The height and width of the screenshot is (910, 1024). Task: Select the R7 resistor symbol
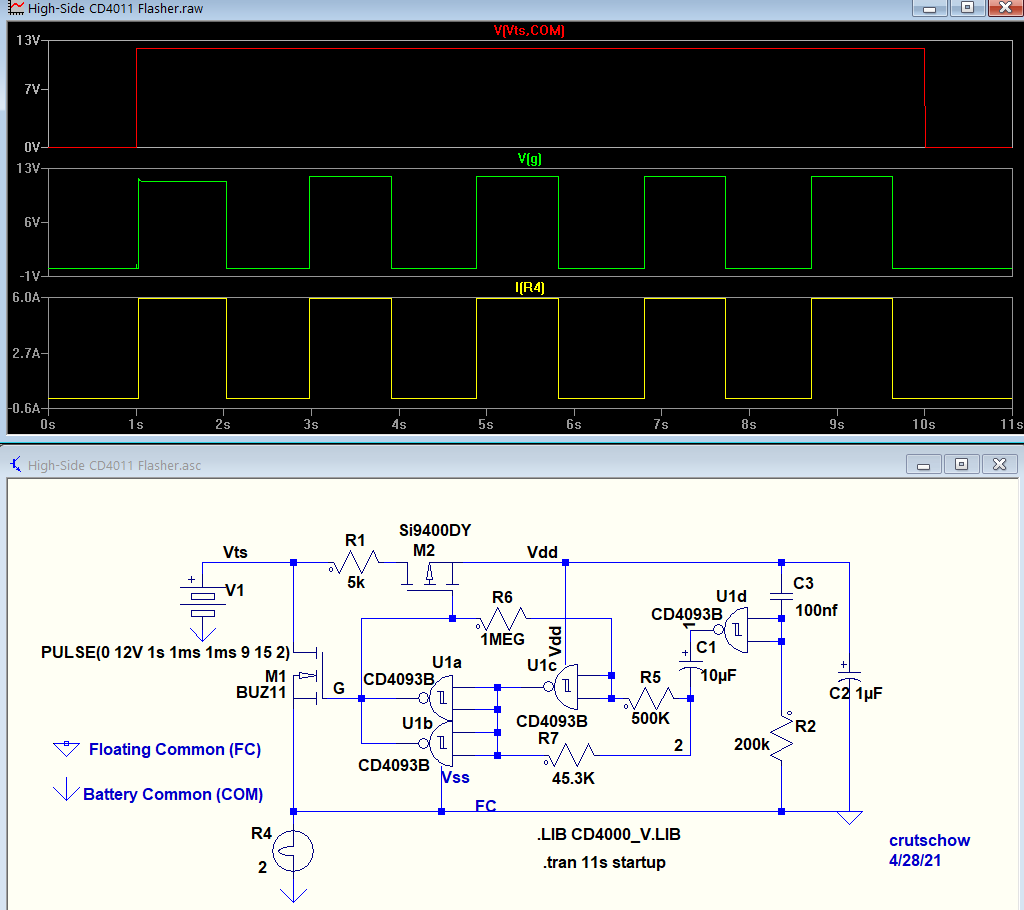coord(570,755)
